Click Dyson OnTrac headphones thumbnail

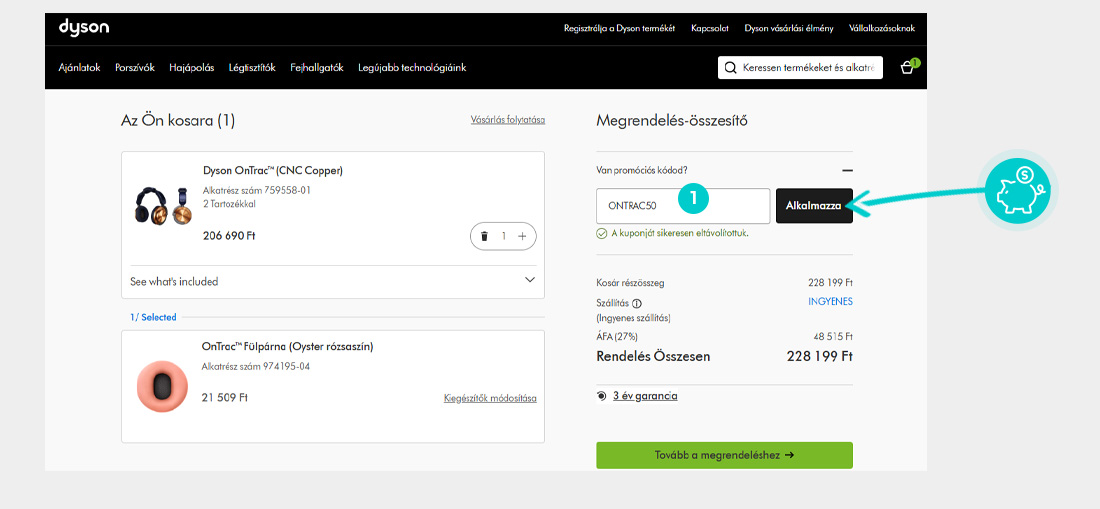pos(163,205)
